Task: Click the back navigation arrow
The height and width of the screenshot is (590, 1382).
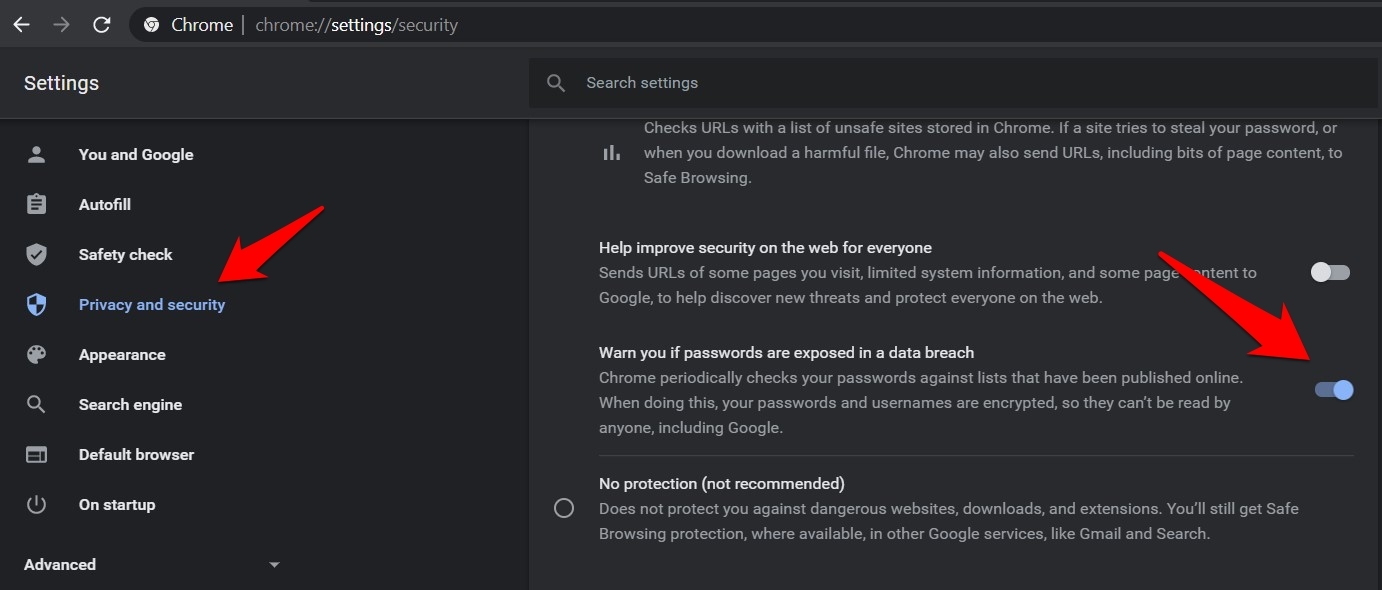Action: click(21, 25)
